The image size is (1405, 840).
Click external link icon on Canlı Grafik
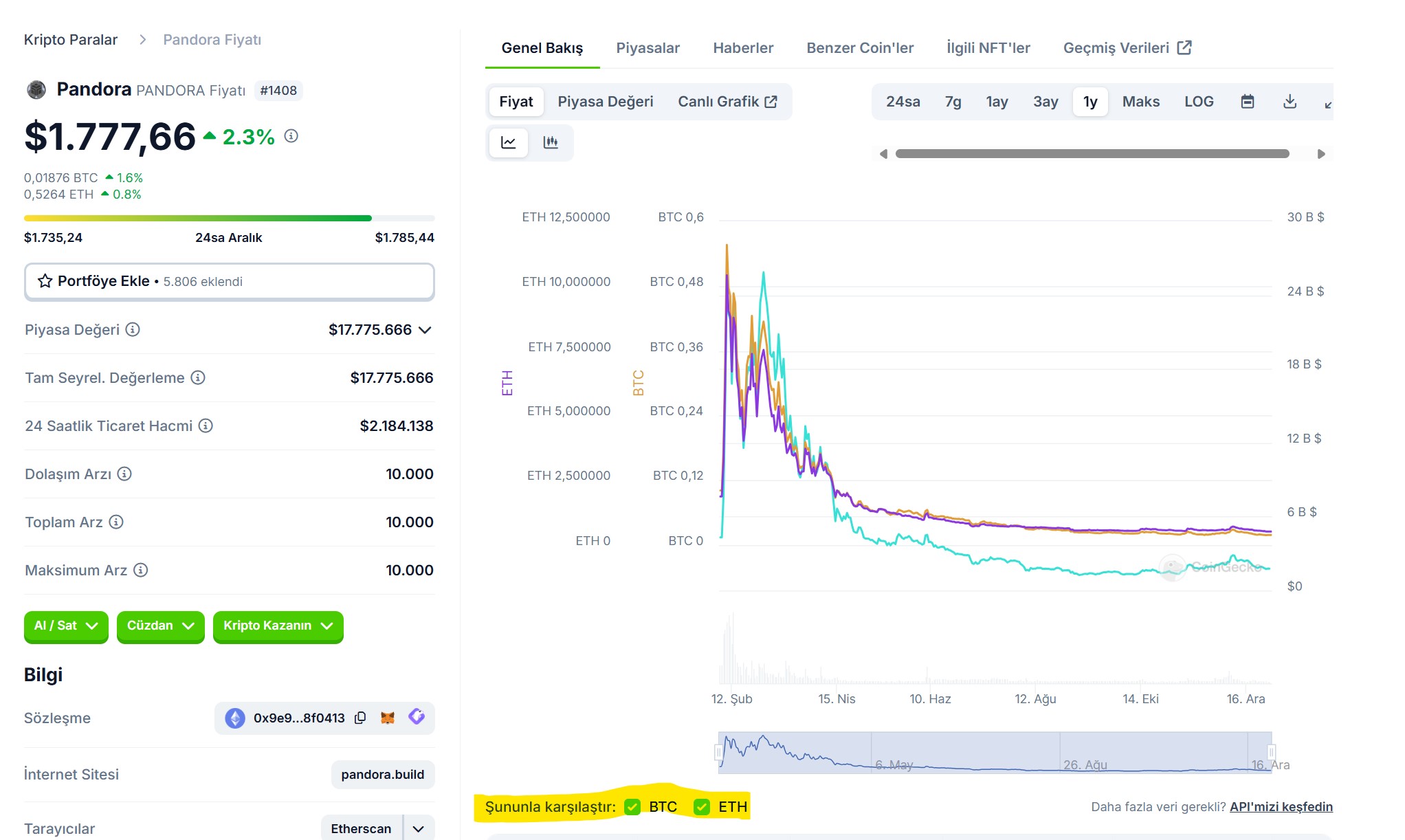coord(771,102)
